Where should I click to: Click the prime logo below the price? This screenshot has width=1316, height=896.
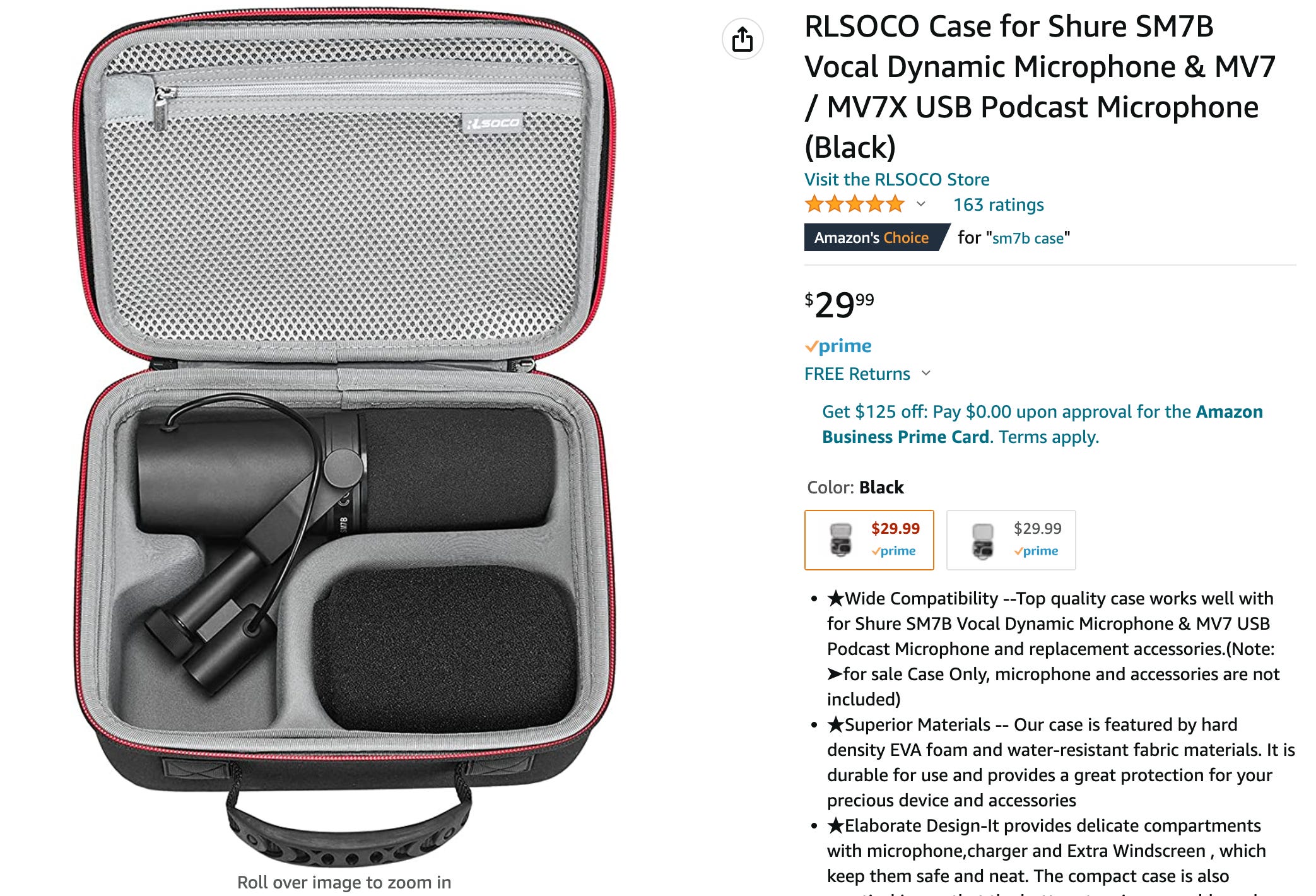pyautogui.click(x=838, y=346)
